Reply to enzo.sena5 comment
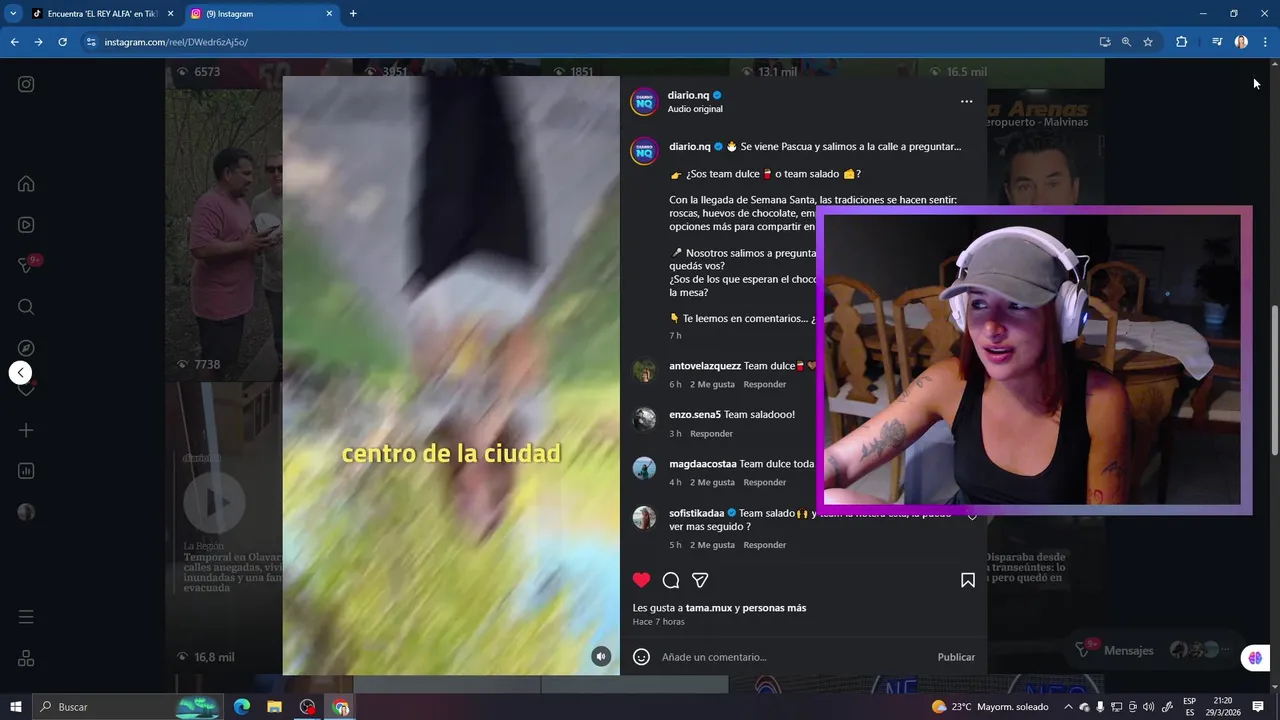Viewport: 1280px width, 720px height. (712, 434)
